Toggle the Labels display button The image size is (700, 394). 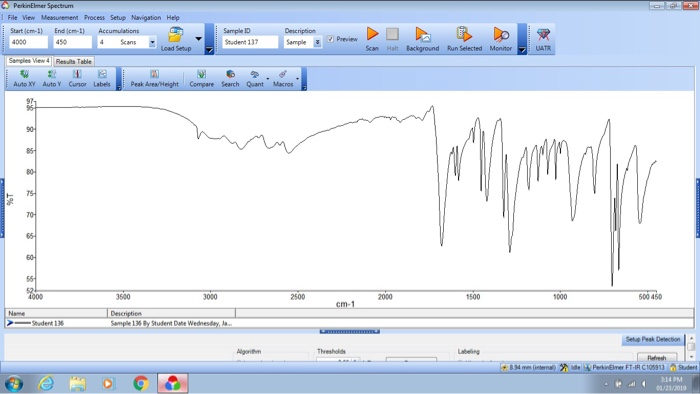tap(102, 79)
